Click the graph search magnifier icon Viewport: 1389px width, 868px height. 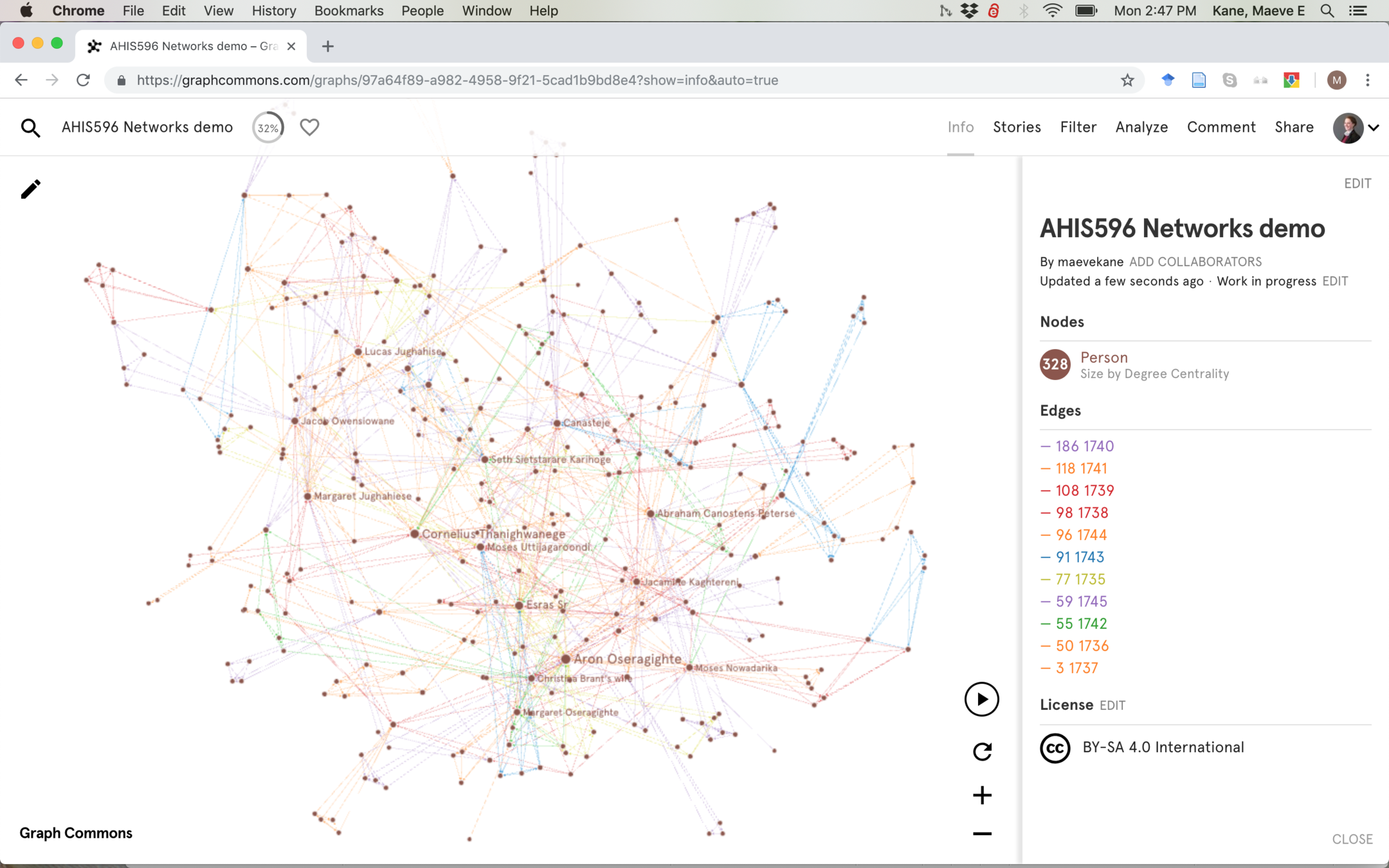(x=30, y=128)
